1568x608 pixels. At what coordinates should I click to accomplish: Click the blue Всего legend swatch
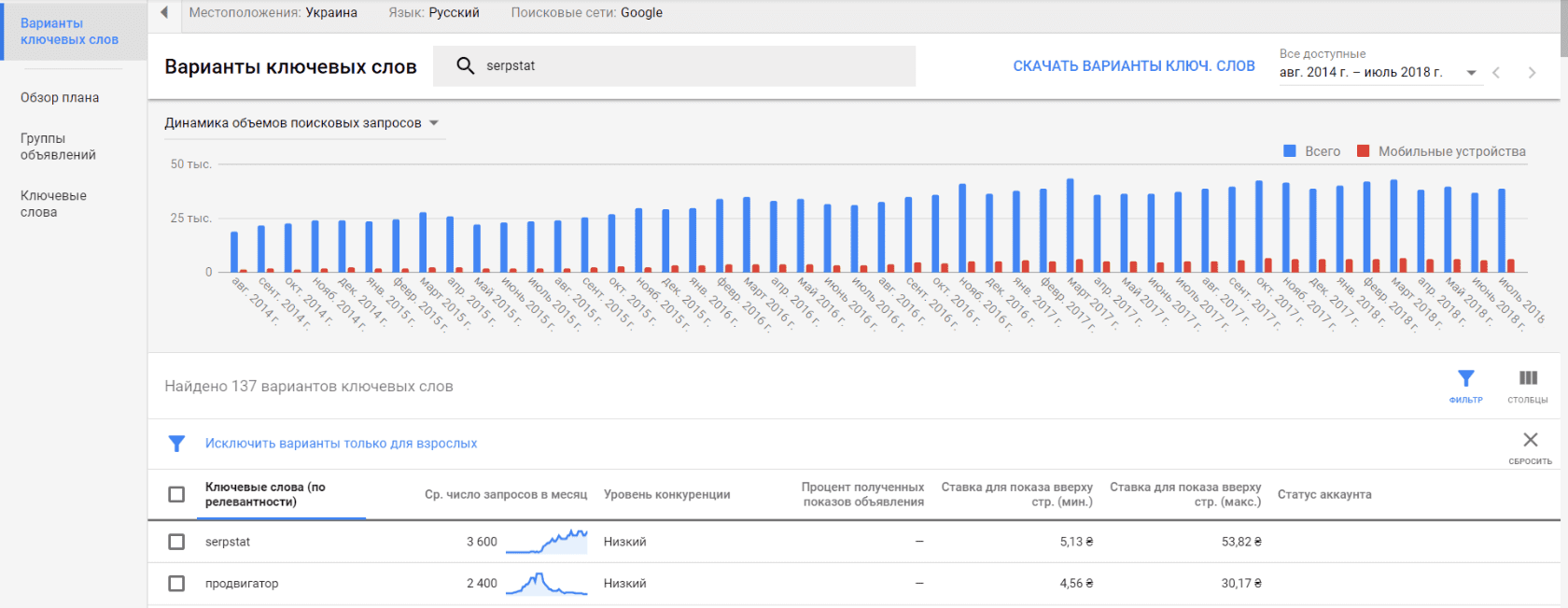[1290, 151]
